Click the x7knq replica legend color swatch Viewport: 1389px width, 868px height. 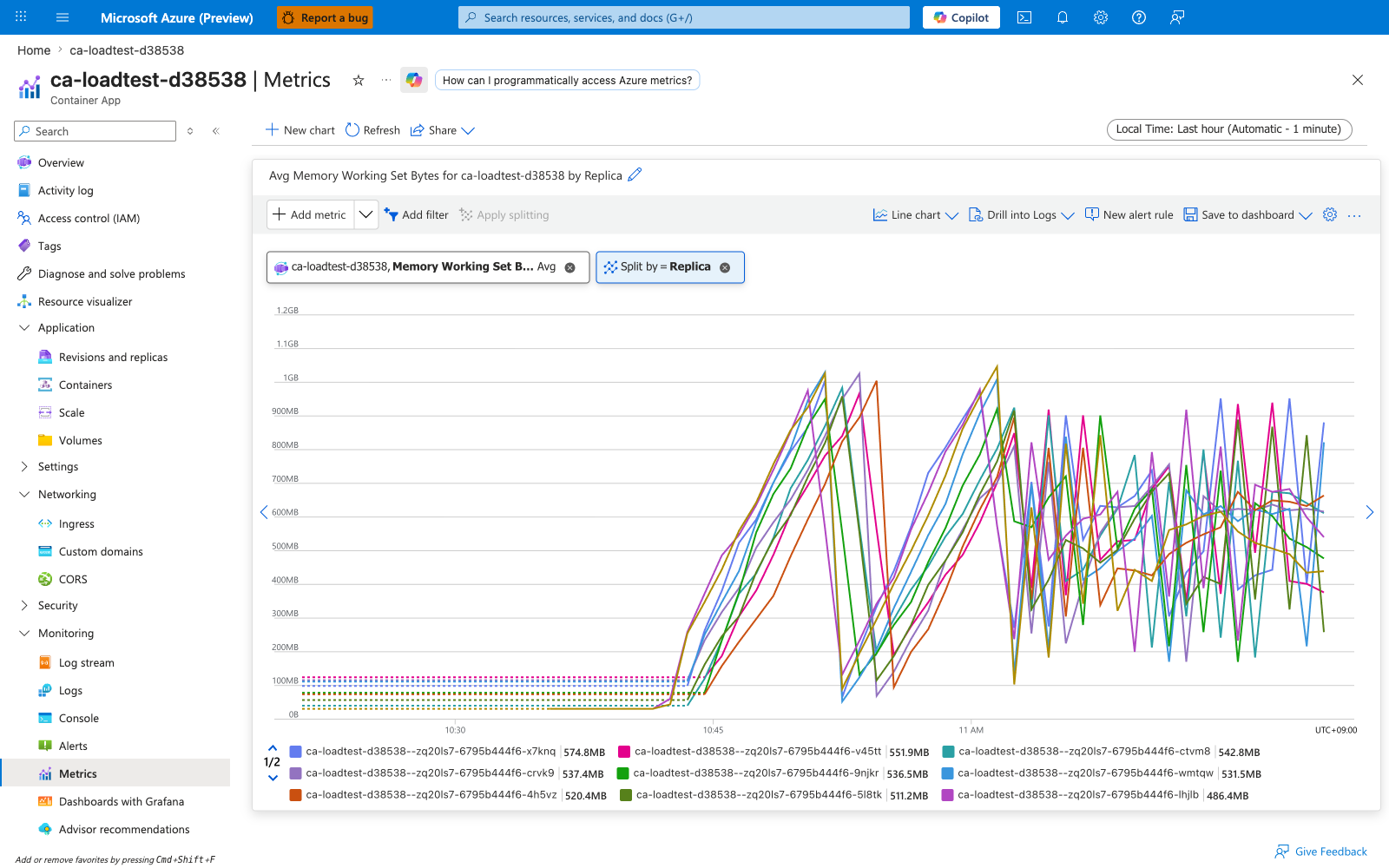point(295,752)
